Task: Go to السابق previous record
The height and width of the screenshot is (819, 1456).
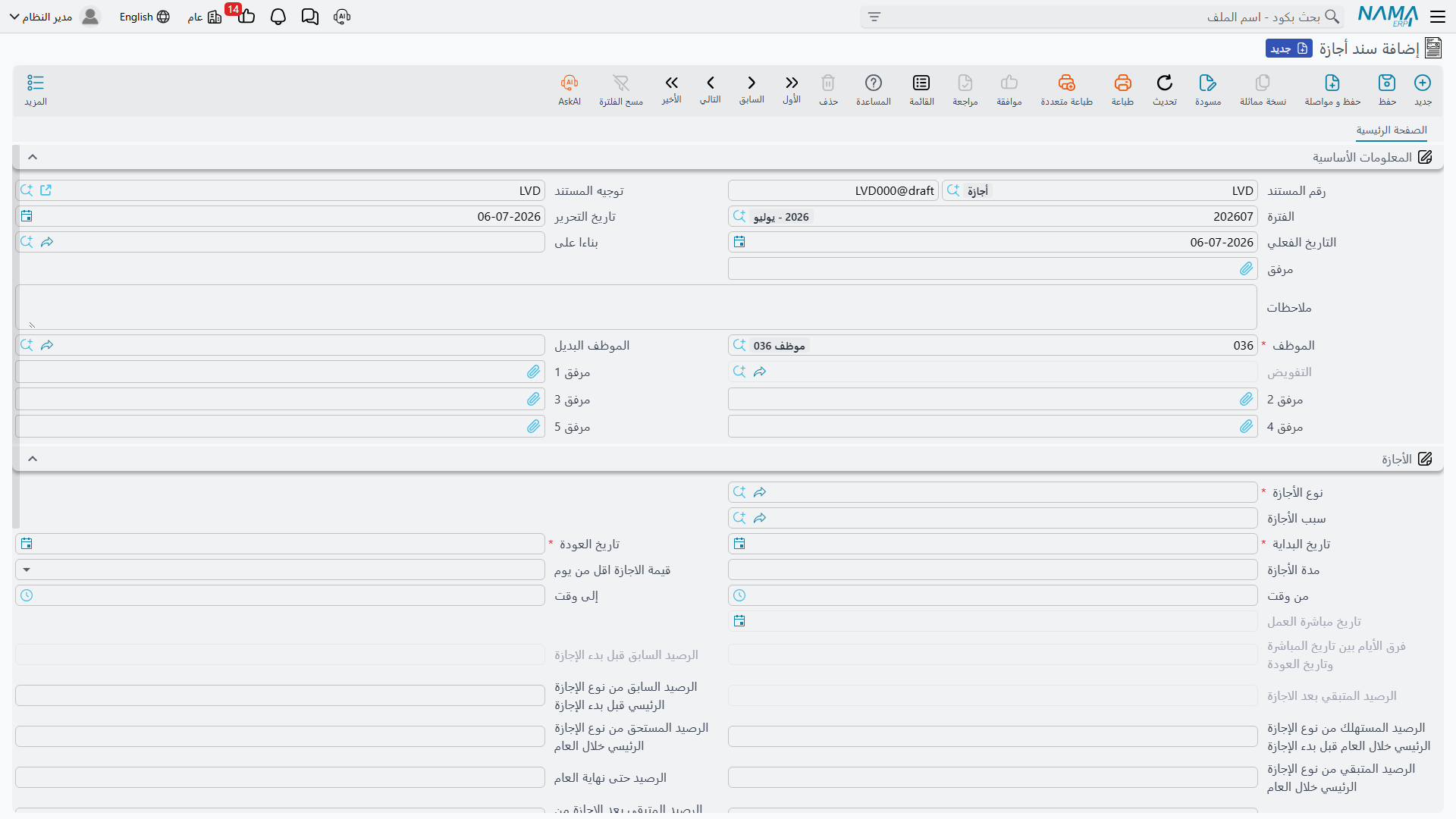Action: point(752,83)
